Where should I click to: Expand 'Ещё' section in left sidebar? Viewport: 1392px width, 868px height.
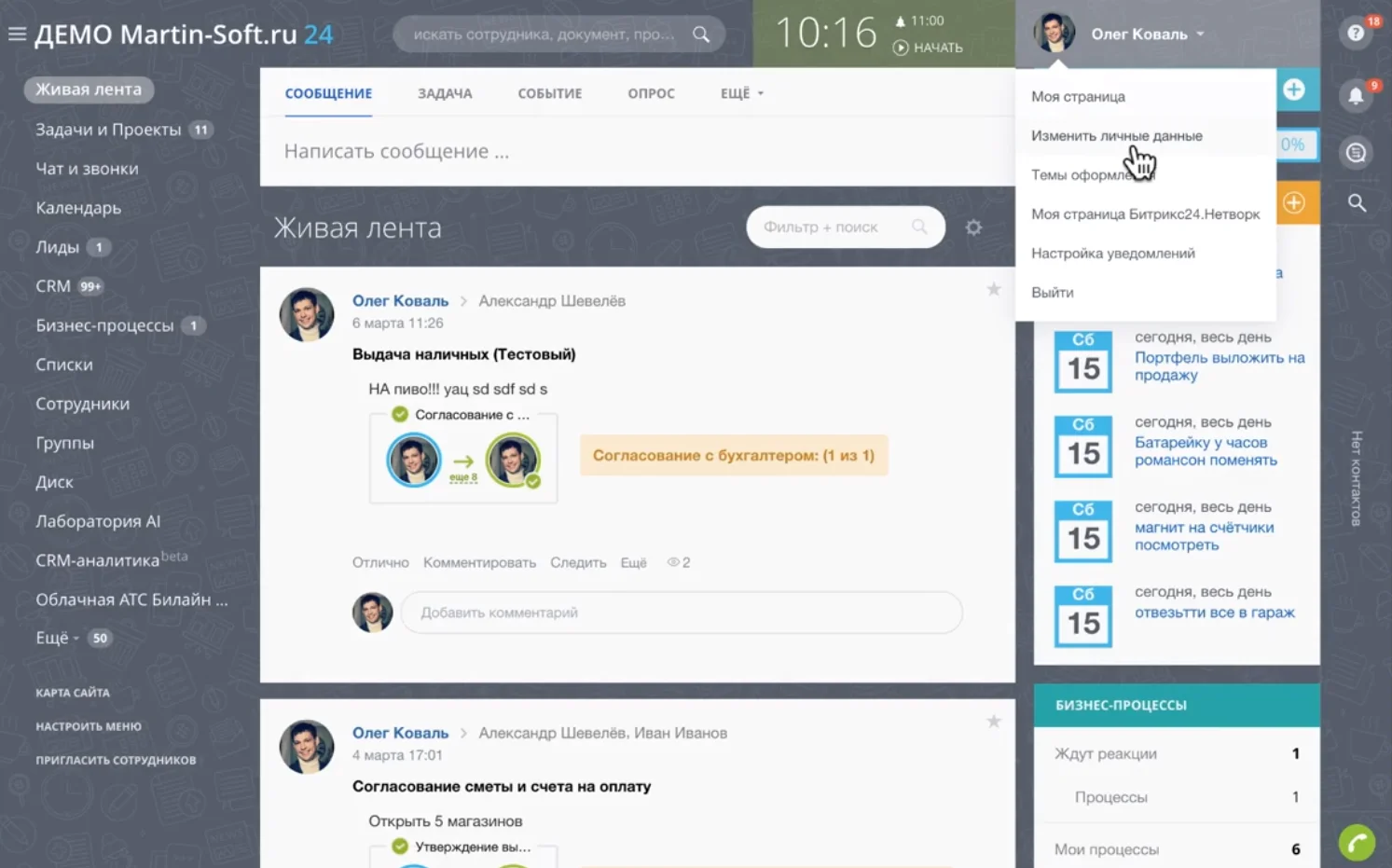[58, 639]
